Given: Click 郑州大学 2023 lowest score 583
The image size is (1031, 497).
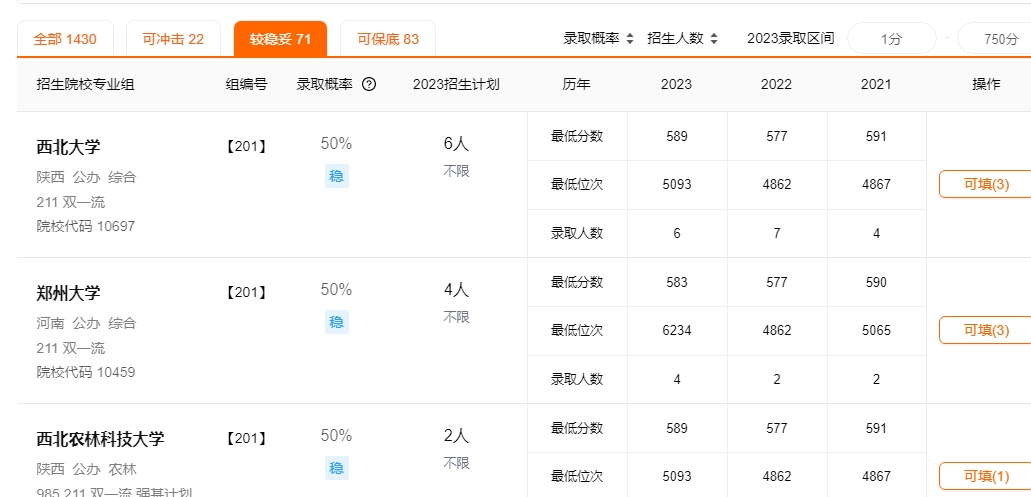Looking at the screenshot, I should [677, 283].
